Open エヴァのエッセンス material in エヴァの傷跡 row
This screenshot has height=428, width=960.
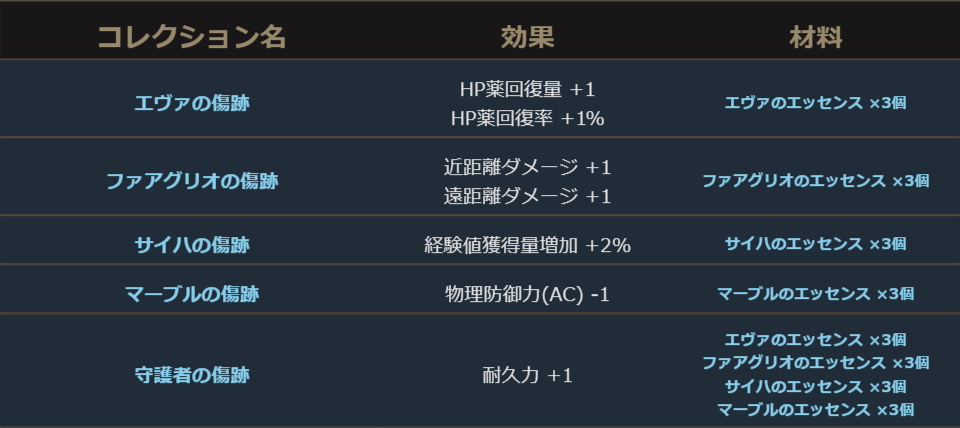click(x=815, y=103)
